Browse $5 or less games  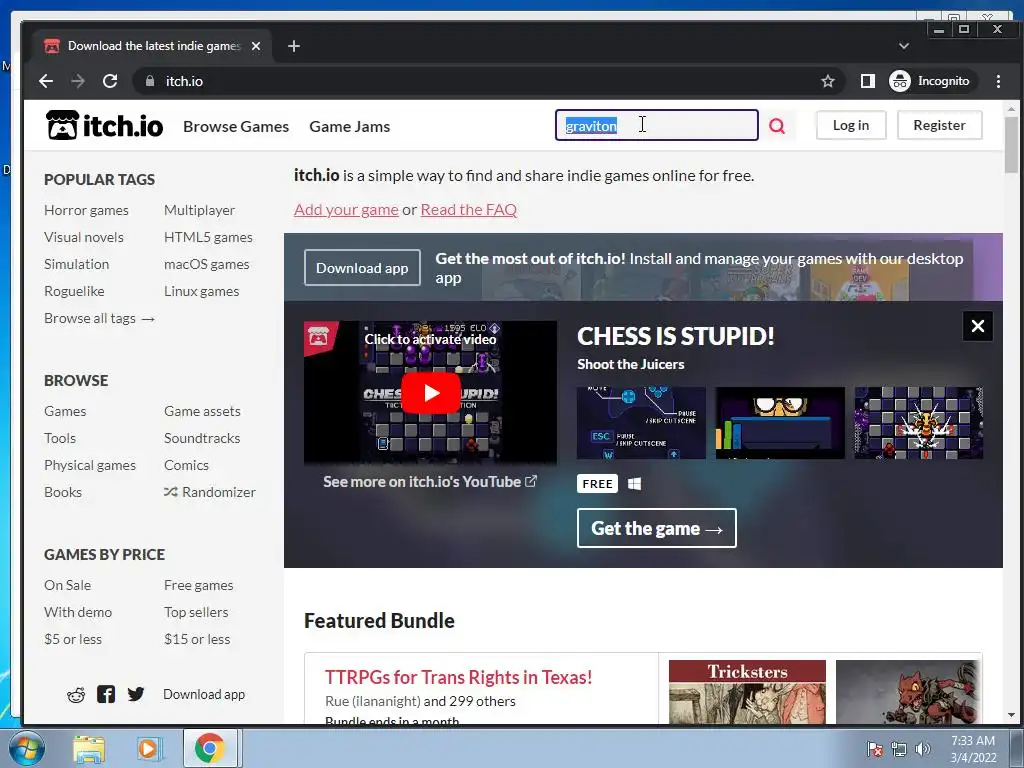[x=72, y=639]
